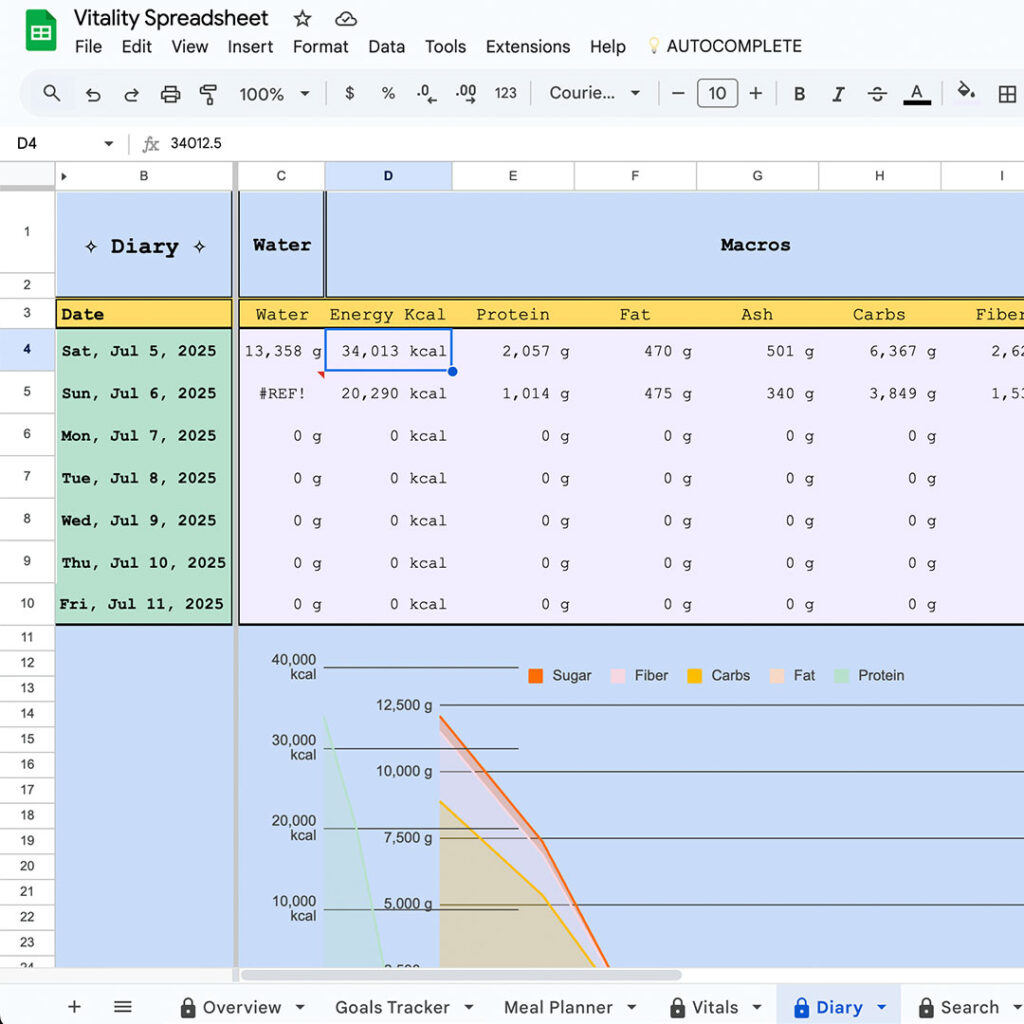Open the Insert menu
Image resolution: width=1024 pixels, height=1024 pixels.
click(x=250, y=46)
